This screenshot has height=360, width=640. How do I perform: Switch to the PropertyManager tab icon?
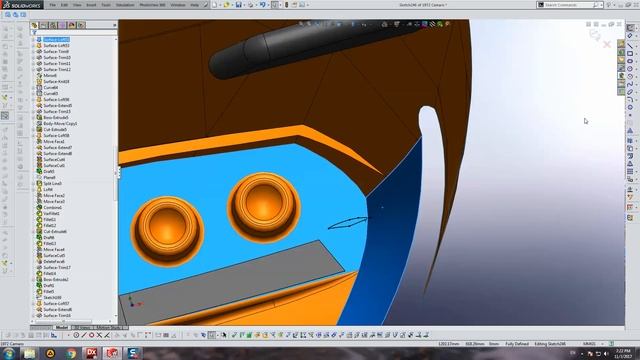coord(44,25)
